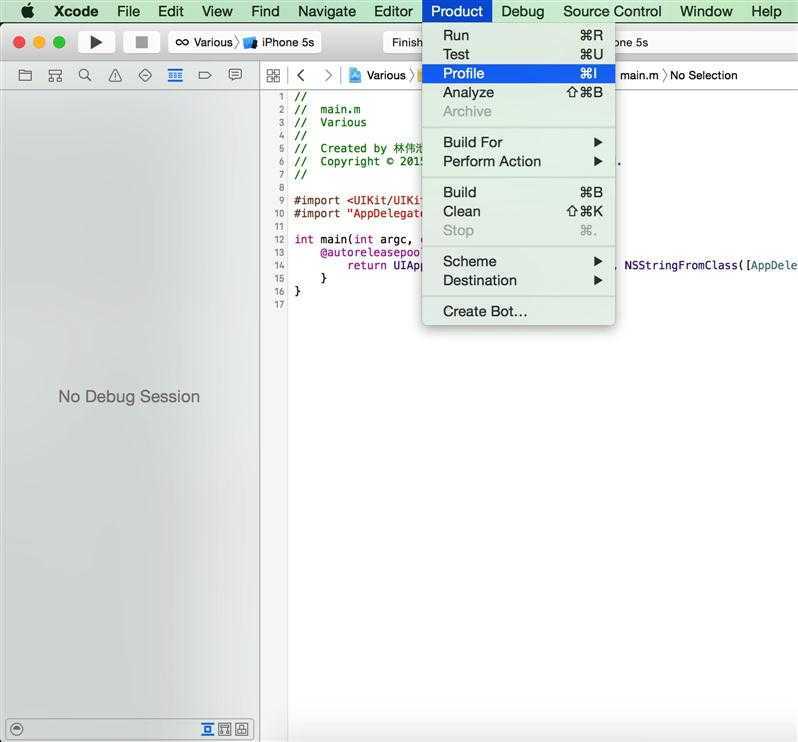Click main.m in the jump bar
The image size is (798, 742).
(639, 75)
